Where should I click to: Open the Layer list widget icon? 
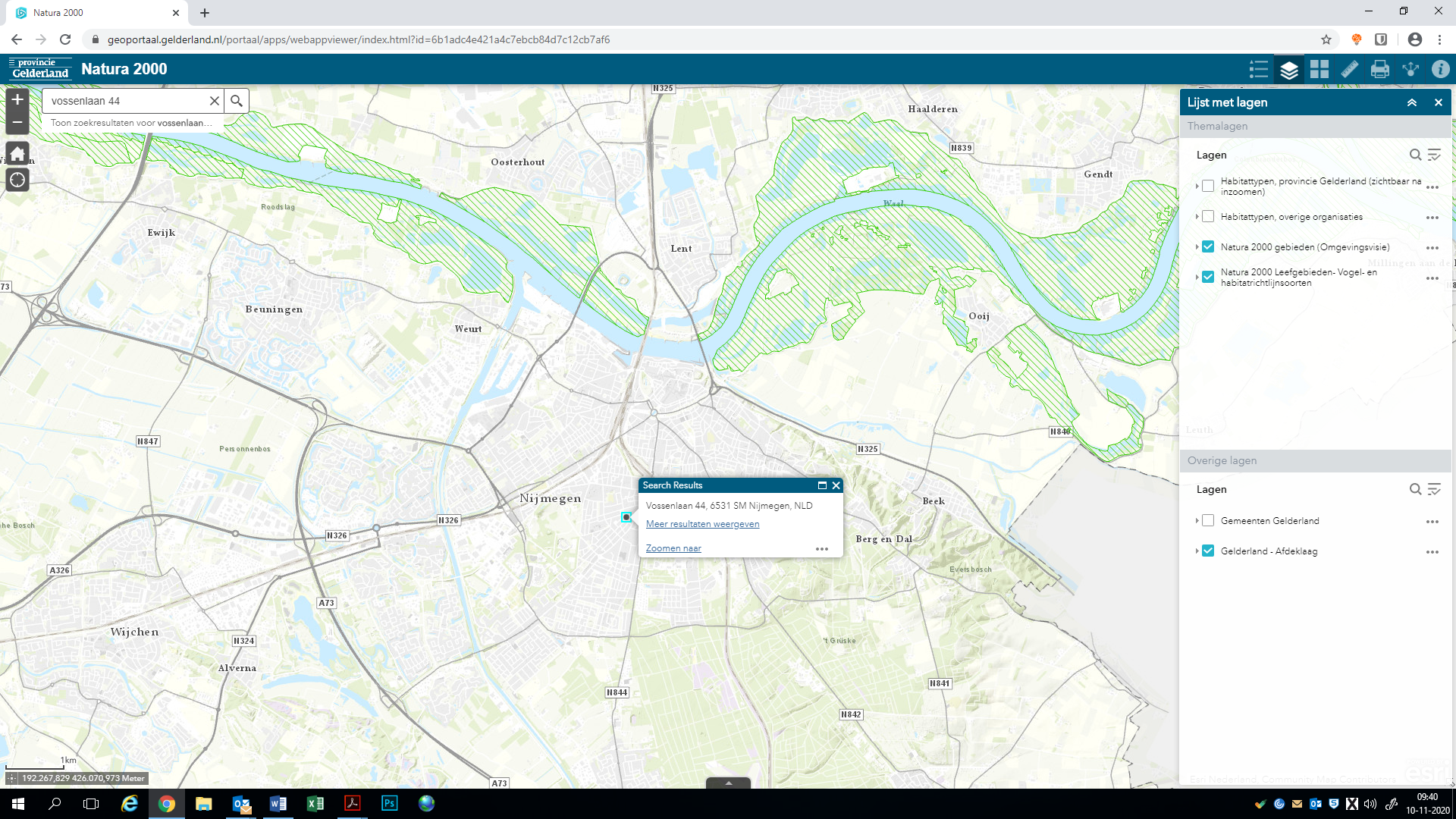pos(1289,70)
